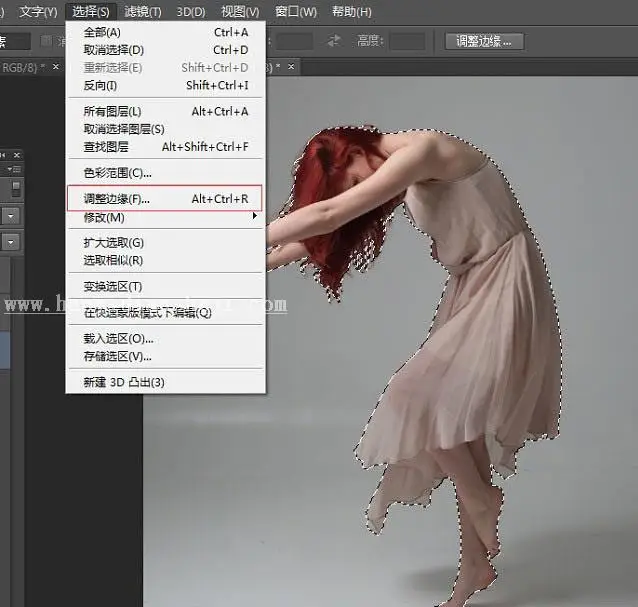
Task: Choose 取消选择图层(S) entry
Action: pos(166,129)
